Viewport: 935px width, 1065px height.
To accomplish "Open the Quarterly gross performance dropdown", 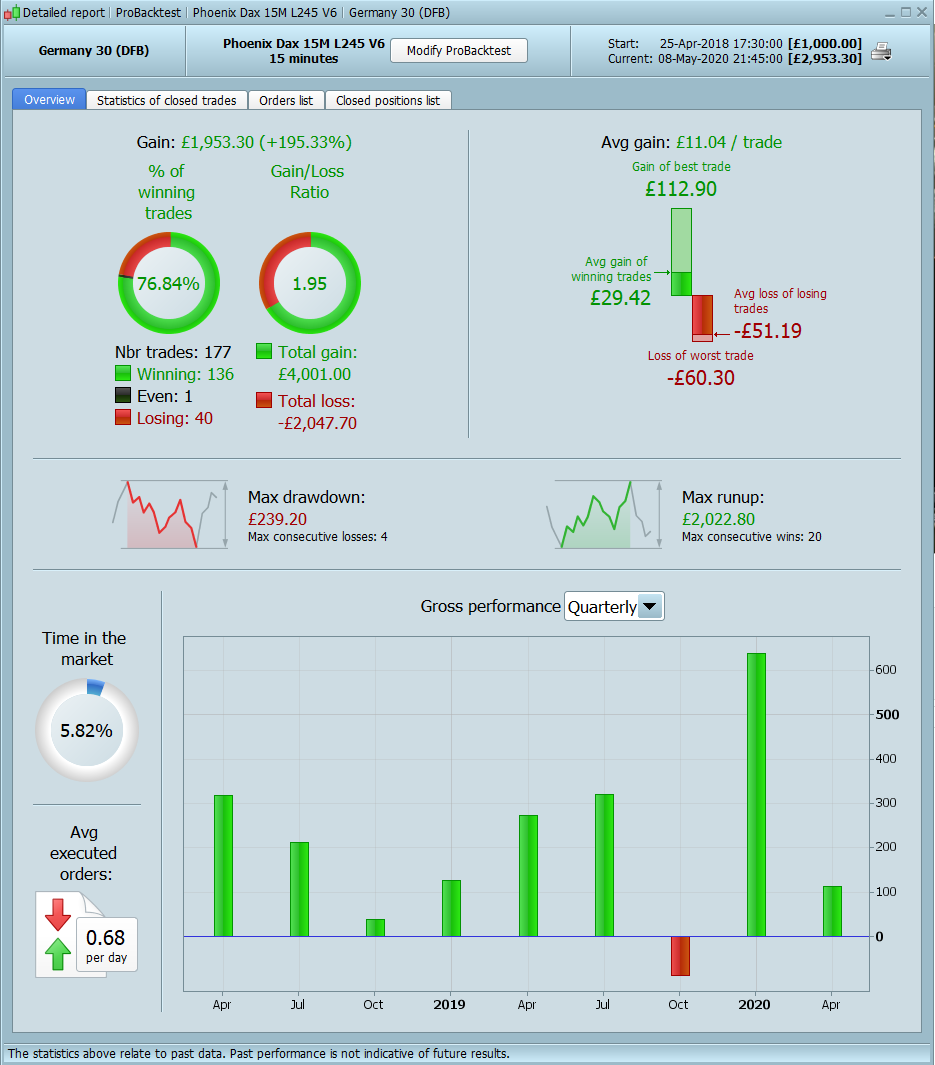I will click(614, 607).
